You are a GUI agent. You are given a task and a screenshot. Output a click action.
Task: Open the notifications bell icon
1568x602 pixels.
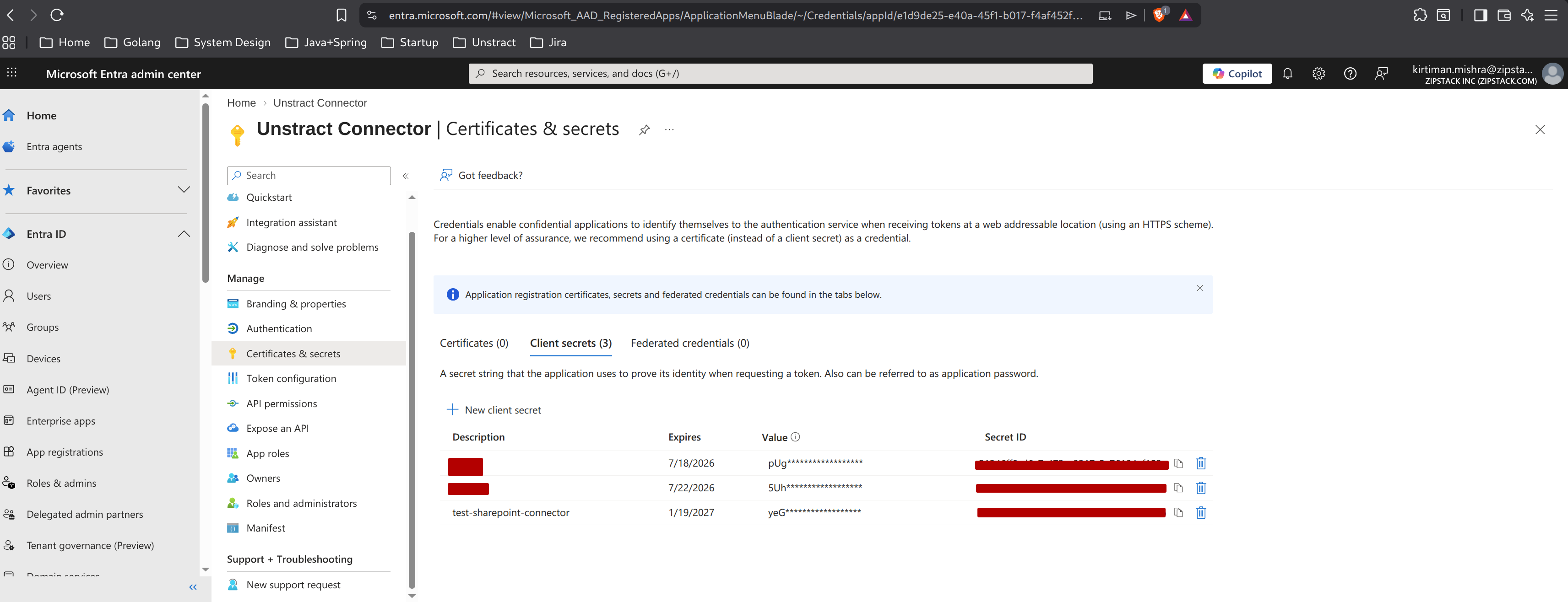pos(1287,74)
